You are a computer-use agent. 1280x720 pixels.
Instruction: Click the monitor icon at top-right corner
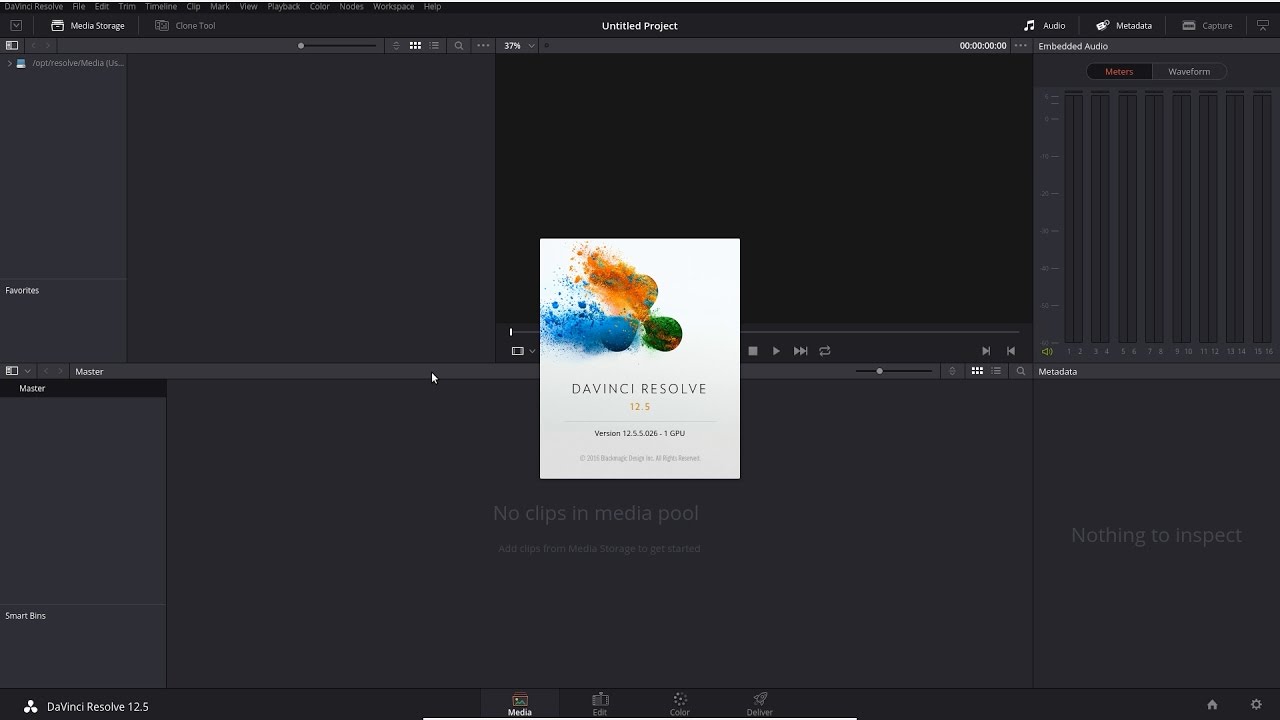[x=1263, y=25]
